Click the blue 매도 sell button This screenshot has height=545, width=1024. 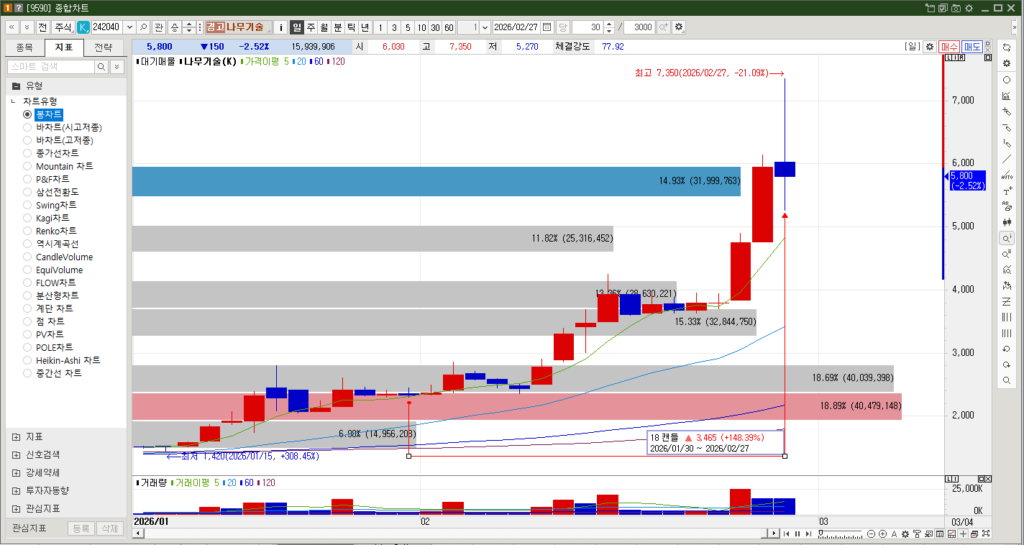tap(972, 47)
